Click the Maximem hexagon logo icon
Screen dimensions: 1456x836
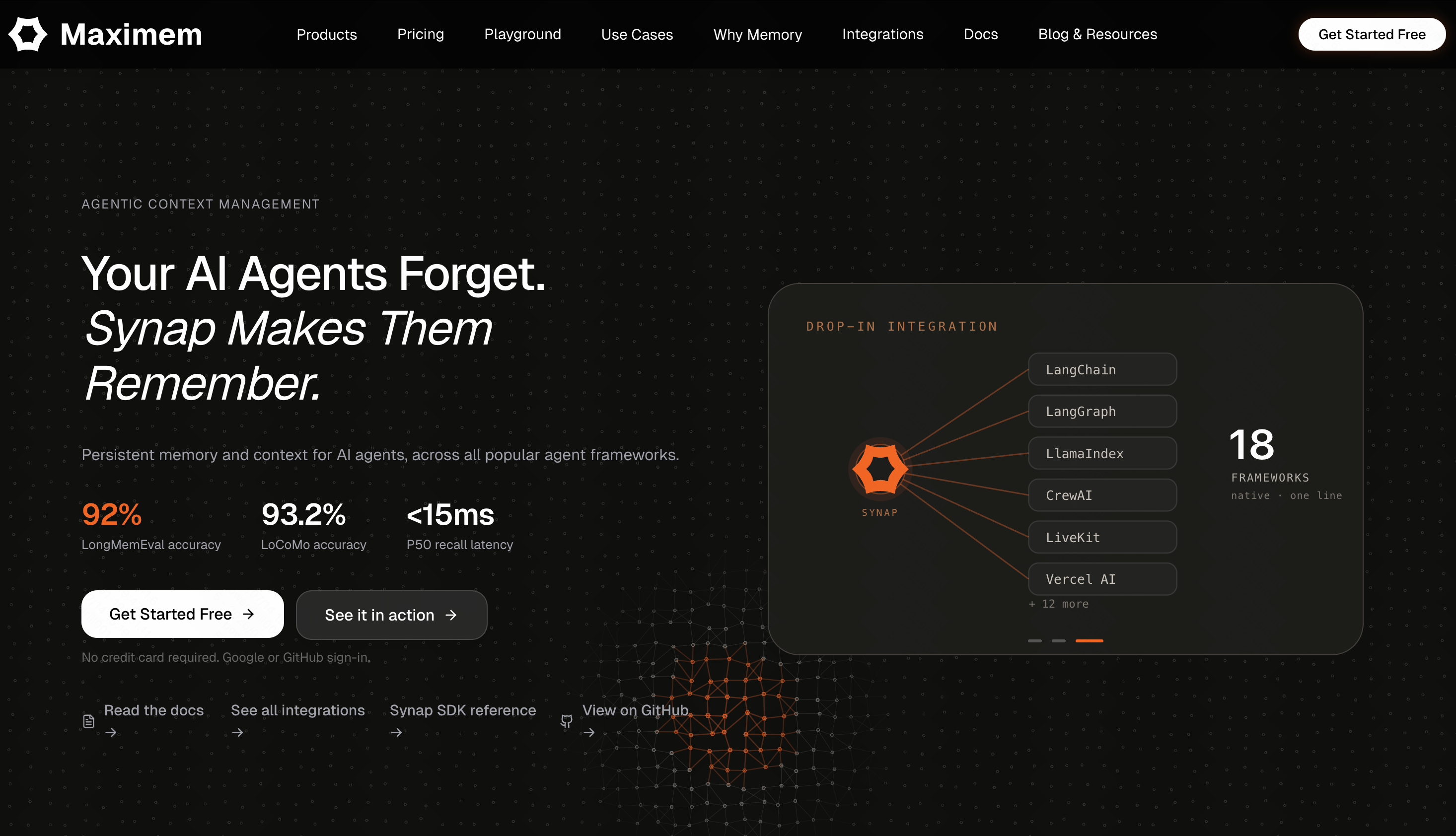tap(28, 34)
